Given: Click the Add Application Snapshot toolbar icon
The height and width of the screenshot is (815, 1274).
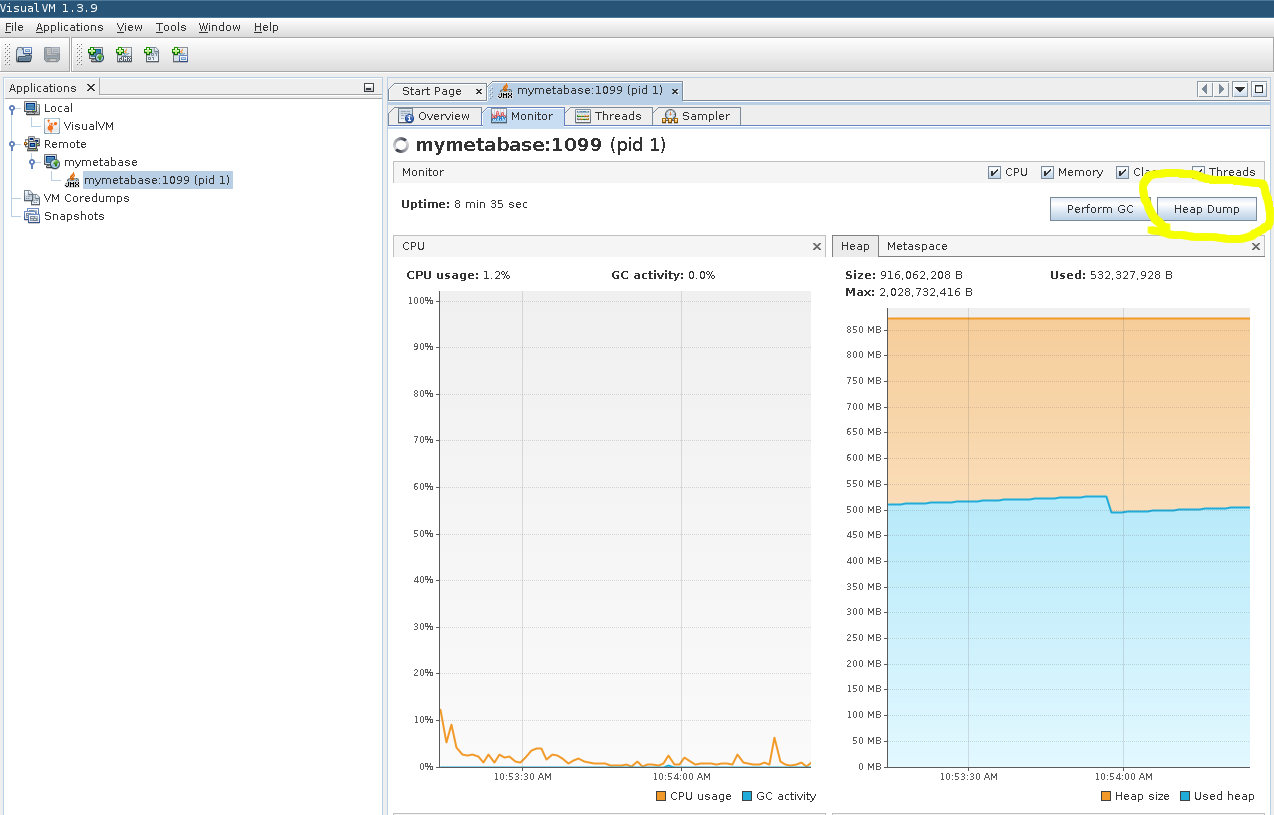Looking at the screenshot, I should tap(180, 55).
